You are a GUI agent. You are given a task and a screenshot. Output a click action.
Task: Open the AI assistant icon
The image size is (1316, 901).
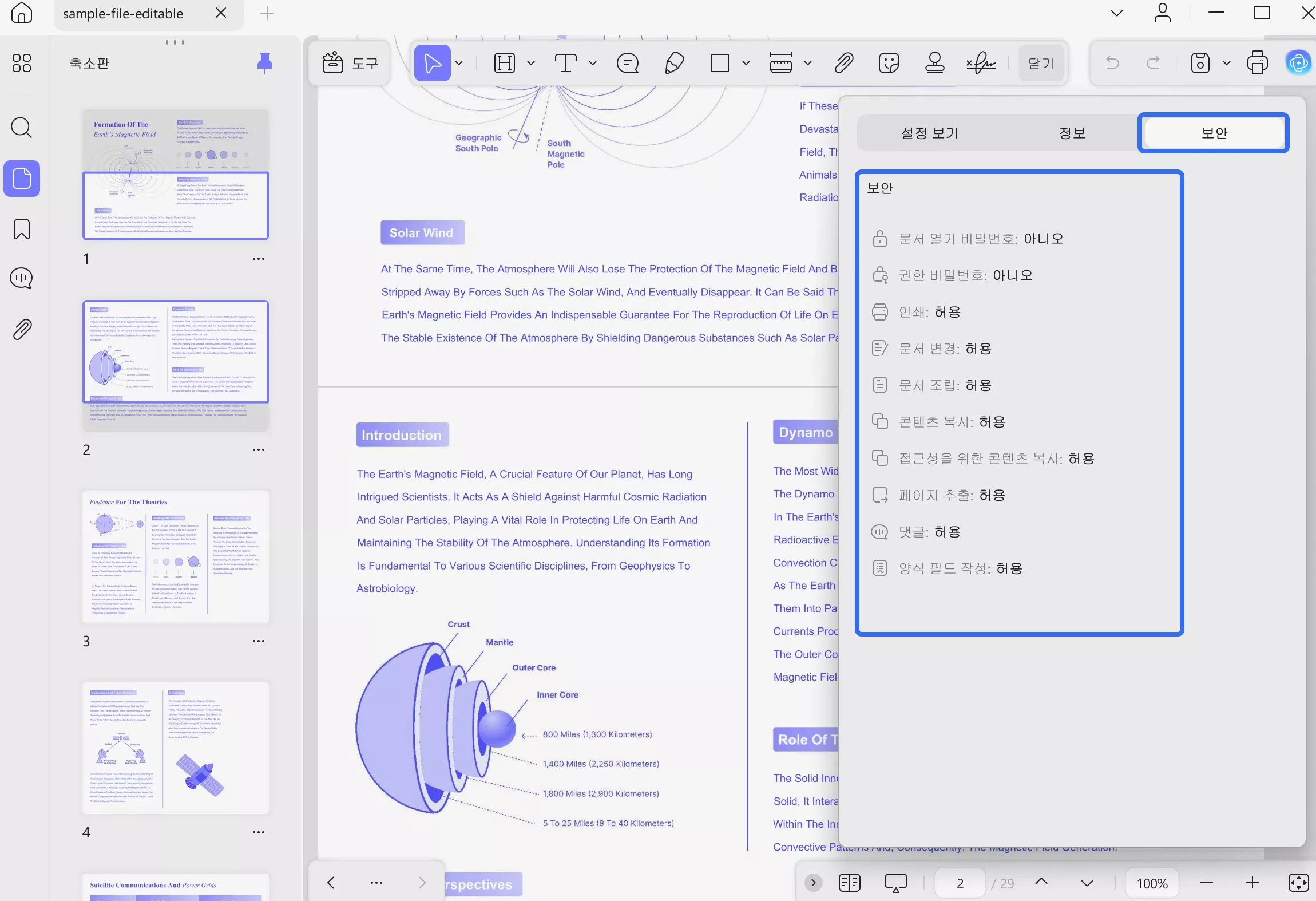pyautogui.click(x=1298, y=63)
